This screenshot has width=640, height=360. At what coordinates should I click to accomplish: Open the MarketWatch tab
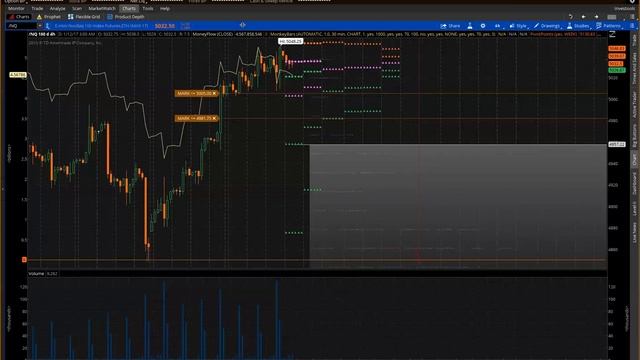tap(102, 9)
